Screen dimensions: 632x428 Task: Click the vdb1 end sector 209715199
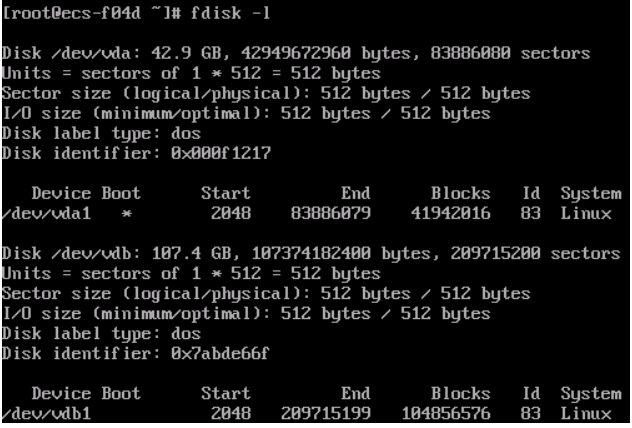point(326,413)
